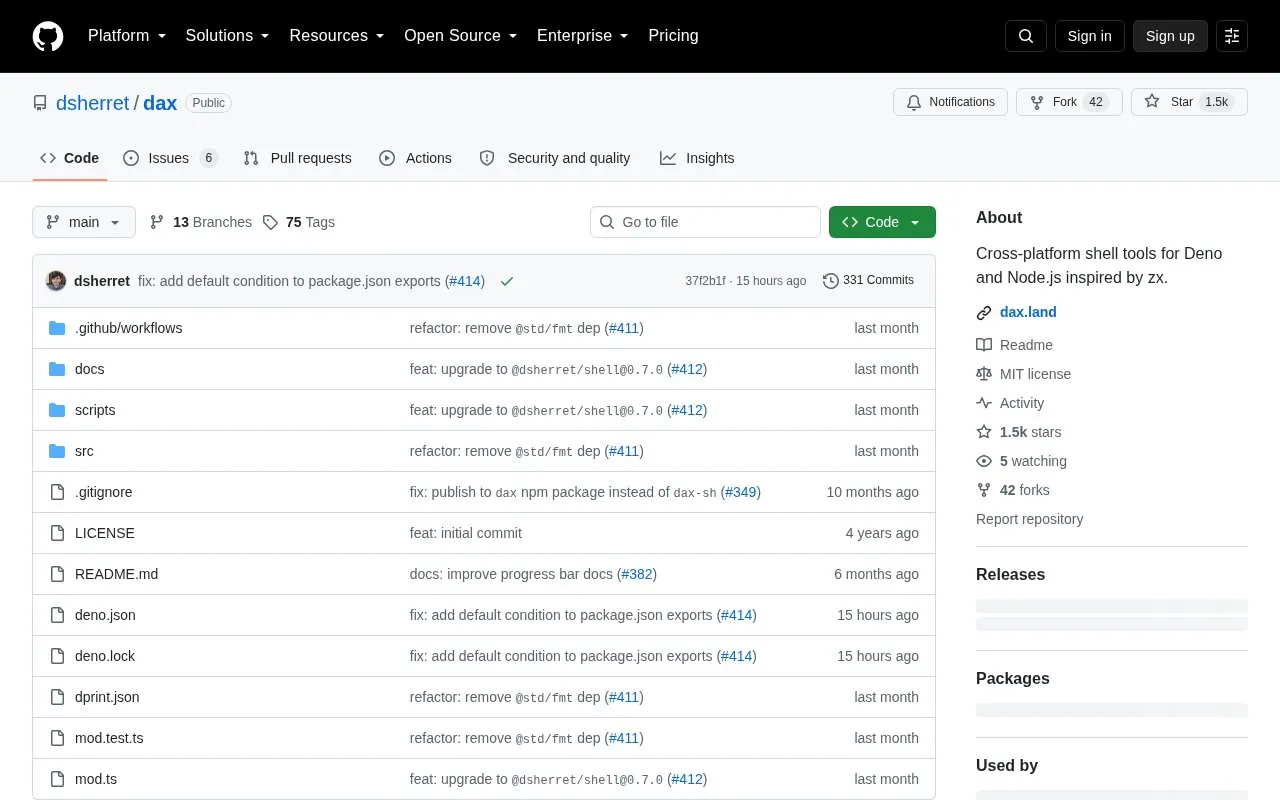This screenshot has height=800, width=1280.
Task: Switch to the Insights tab
Action: tap(697, 158)
